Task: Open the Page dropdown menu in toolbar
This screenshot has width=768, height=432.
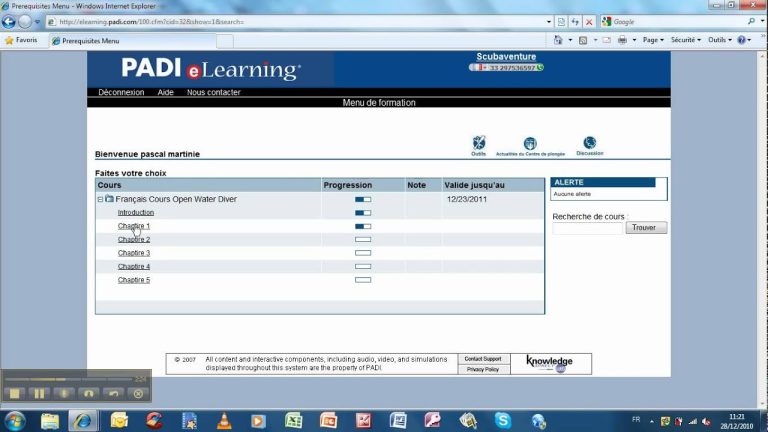Action: click(x=653, y=40)
